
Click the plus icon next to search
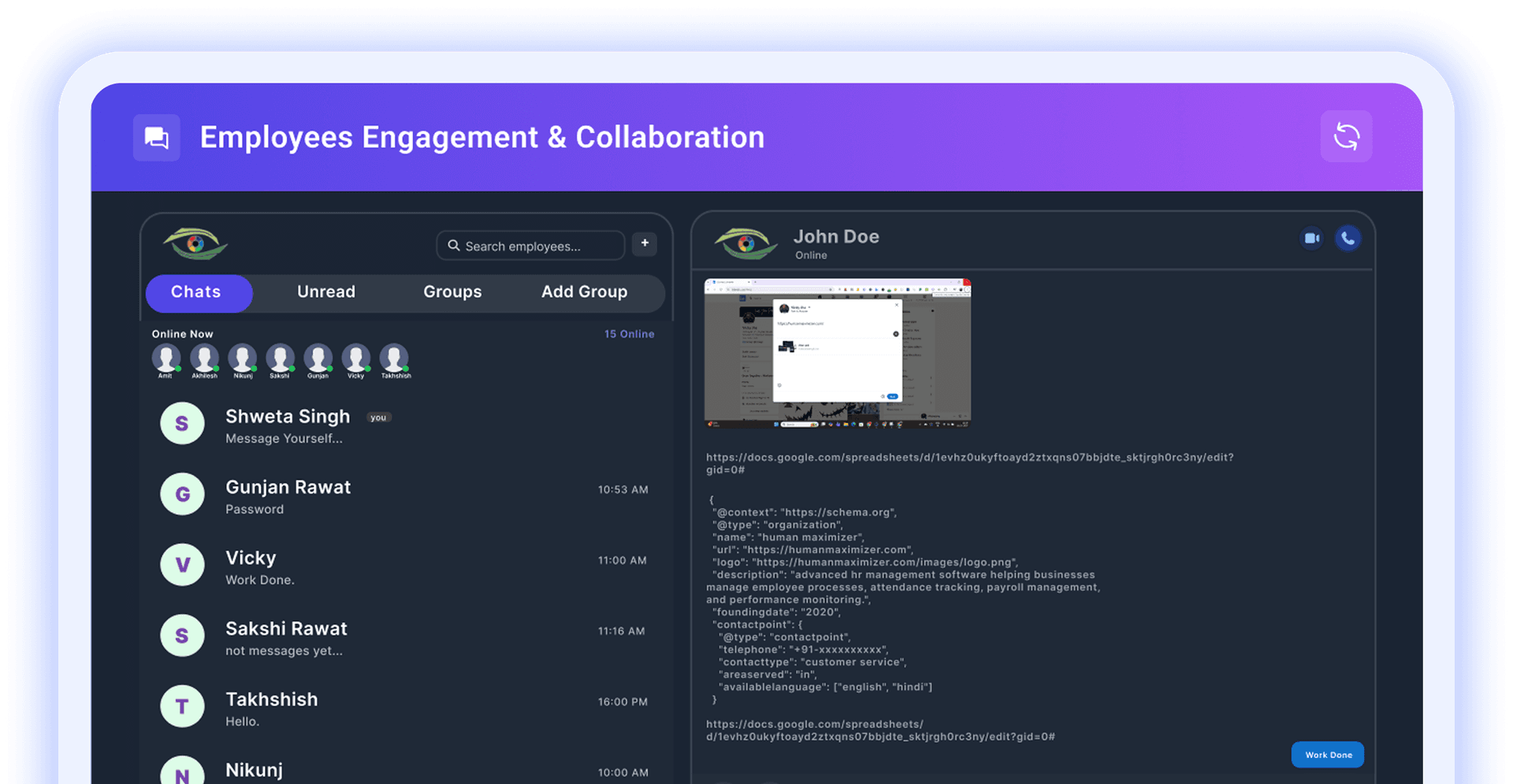[644, 243]
